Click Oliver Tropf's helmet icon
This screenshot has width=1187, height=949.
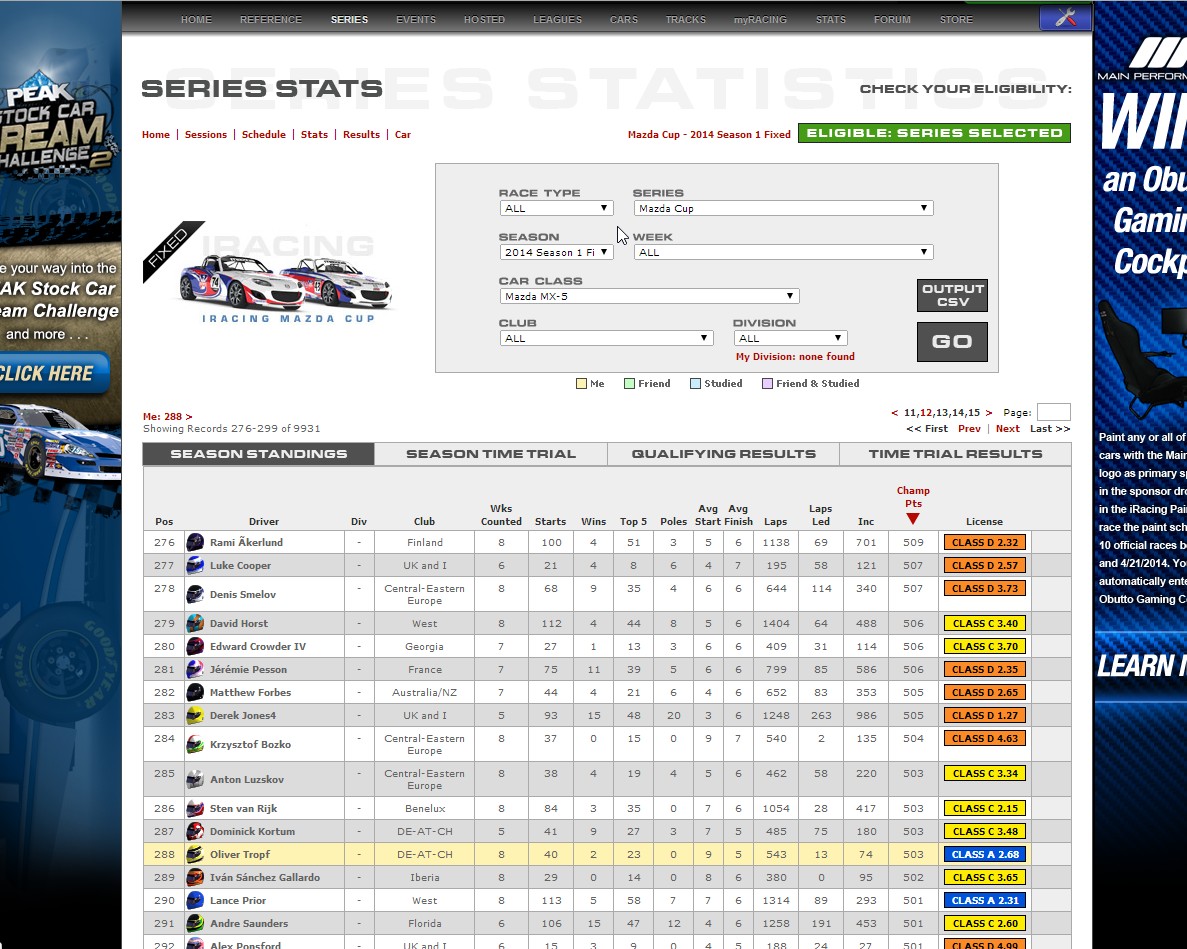[195, 855]
